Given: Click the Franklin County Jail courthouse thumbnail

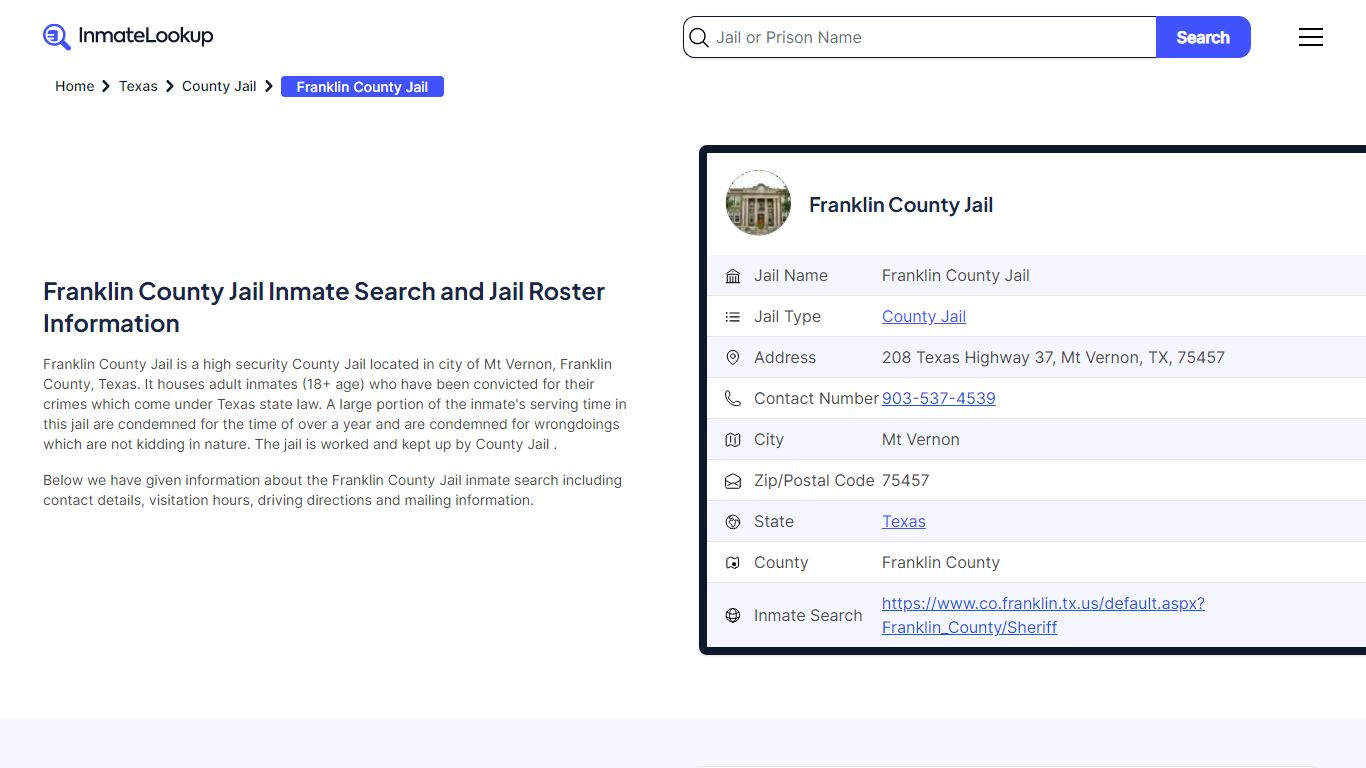Looking at the screenshot, I should (758, 203).
